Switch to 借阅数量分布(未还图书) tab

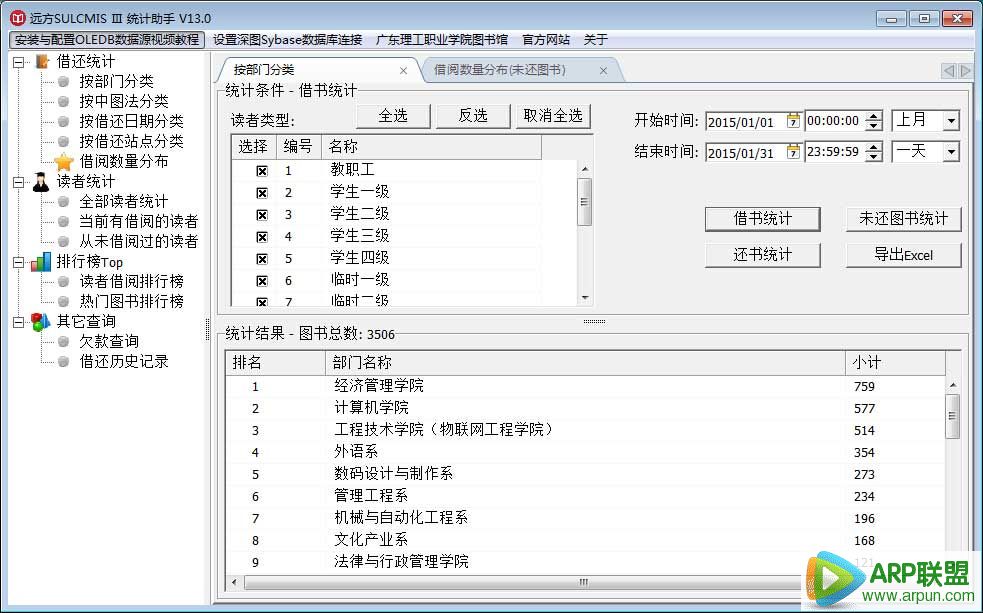[x=500, y=70]
